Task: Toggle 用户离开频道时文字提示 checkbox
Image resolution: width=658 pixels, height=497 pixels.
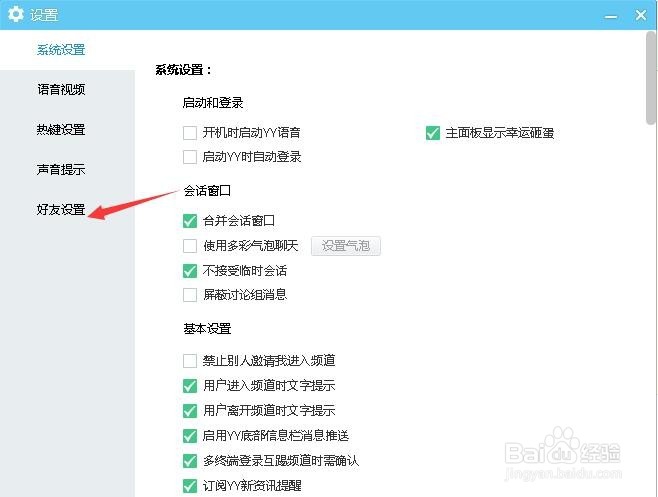Action: 190,411
